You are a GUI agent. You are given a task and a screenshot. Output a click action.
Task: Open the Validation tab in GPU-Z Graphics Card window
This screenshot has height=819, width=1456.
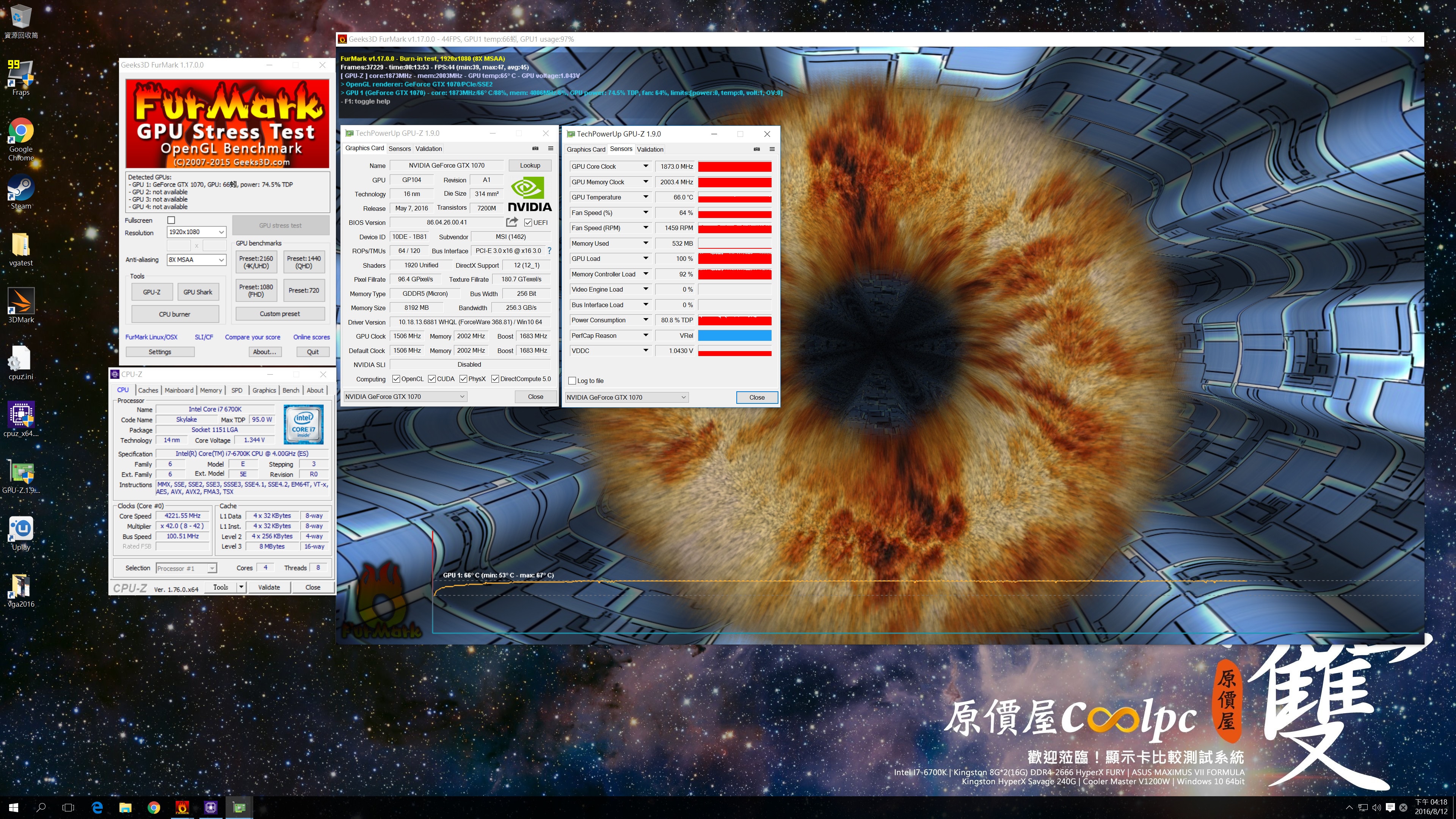(428, 149)
